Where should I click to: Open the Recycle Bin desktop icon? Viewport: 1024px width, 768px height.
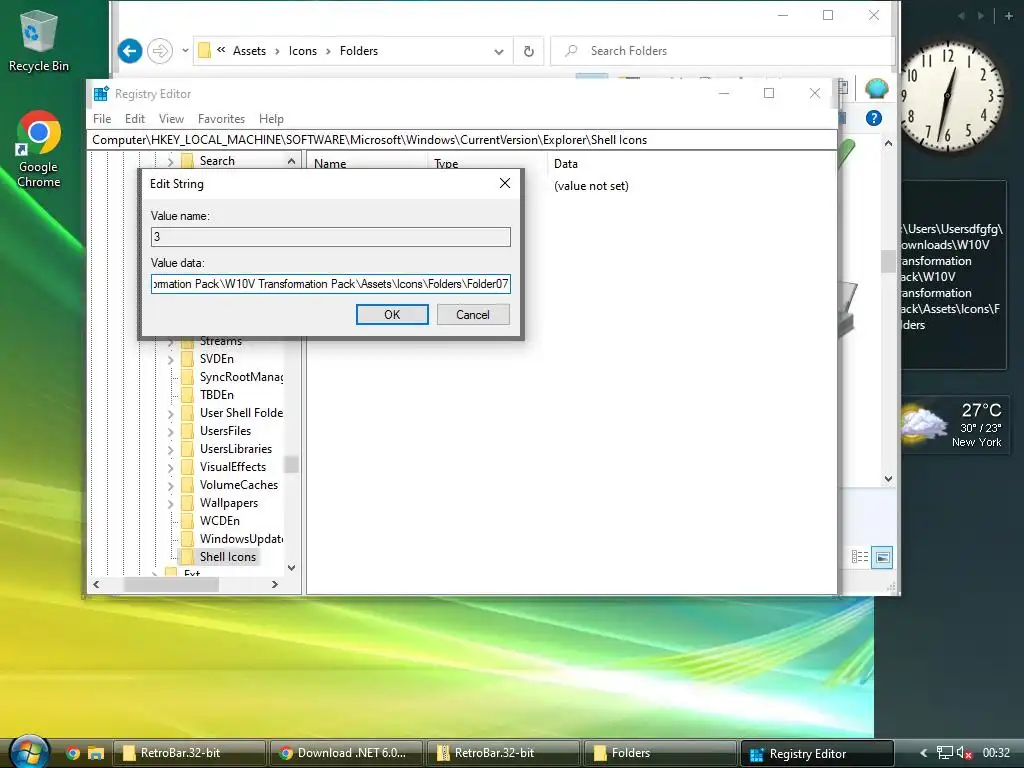[38, 40]
